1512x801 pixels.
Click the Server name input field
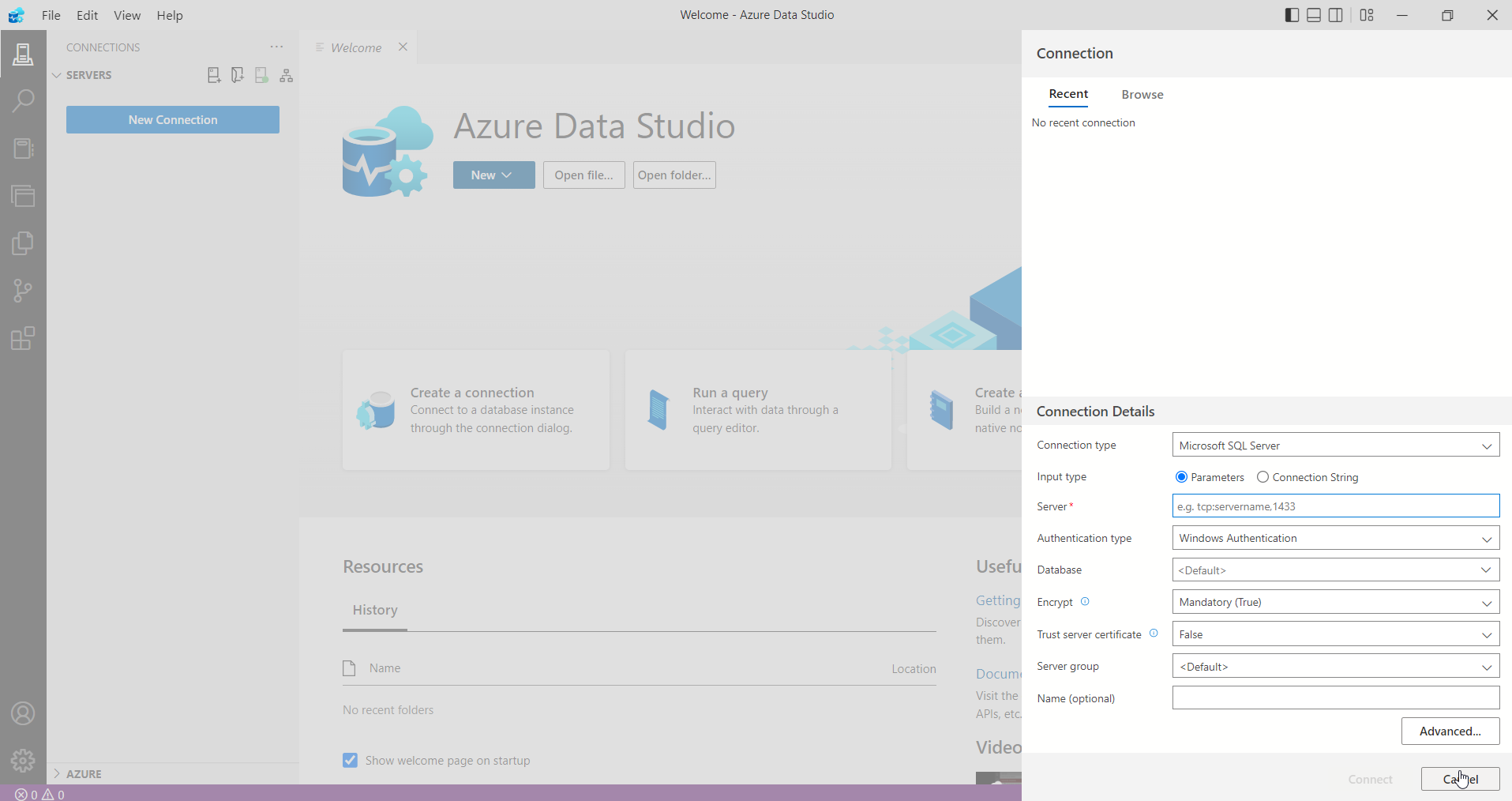(x=1335, y=506)
